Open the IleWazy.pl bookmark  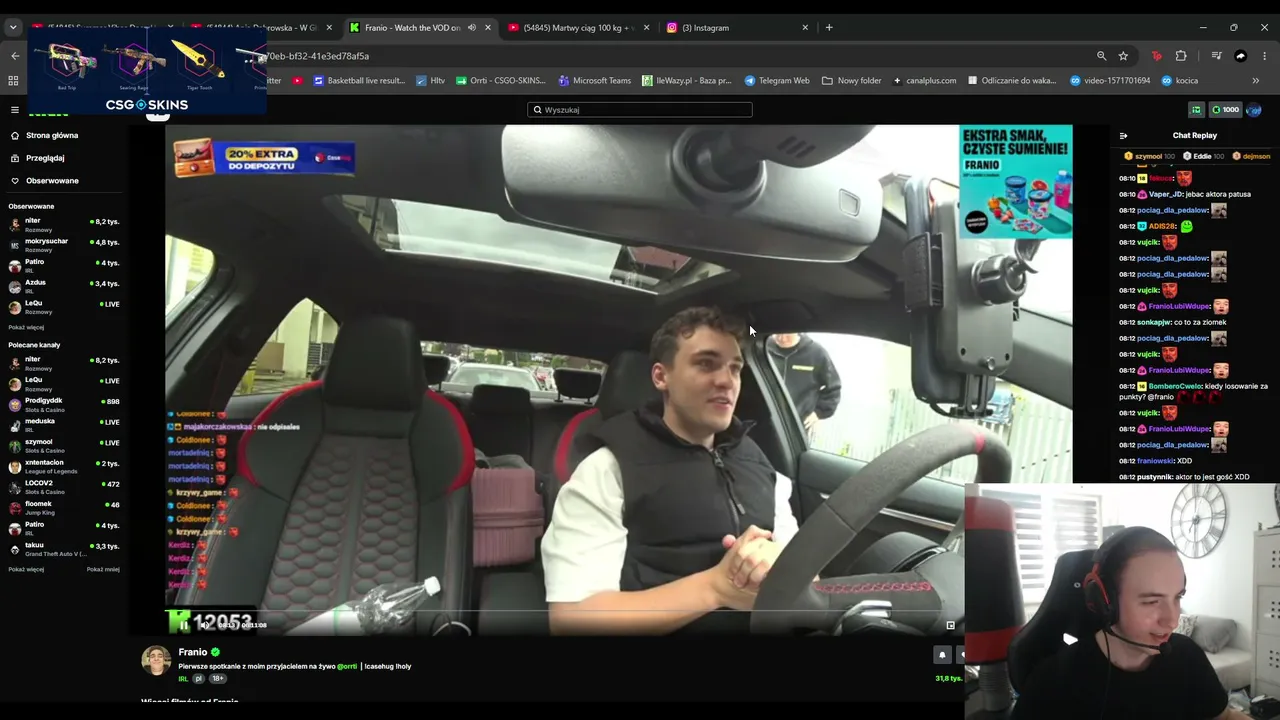point(686,80)
